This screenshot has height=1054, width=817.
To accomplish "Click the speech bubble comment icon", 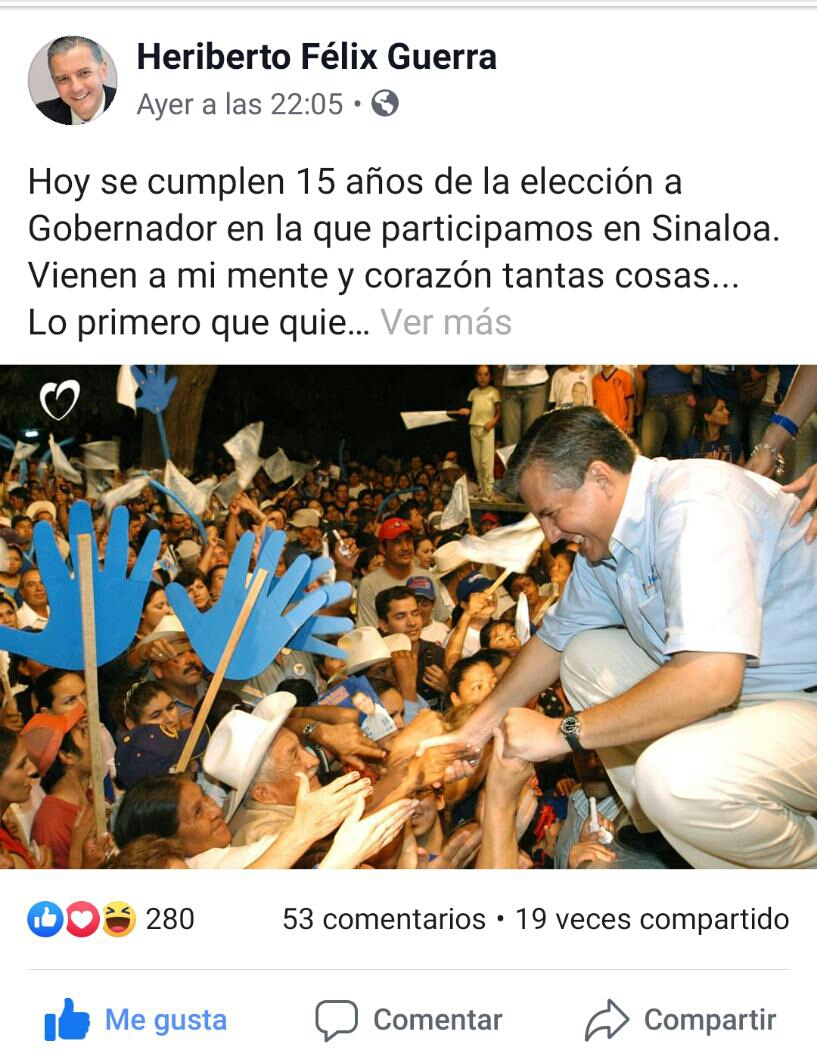I will [x=336, y=1020].
